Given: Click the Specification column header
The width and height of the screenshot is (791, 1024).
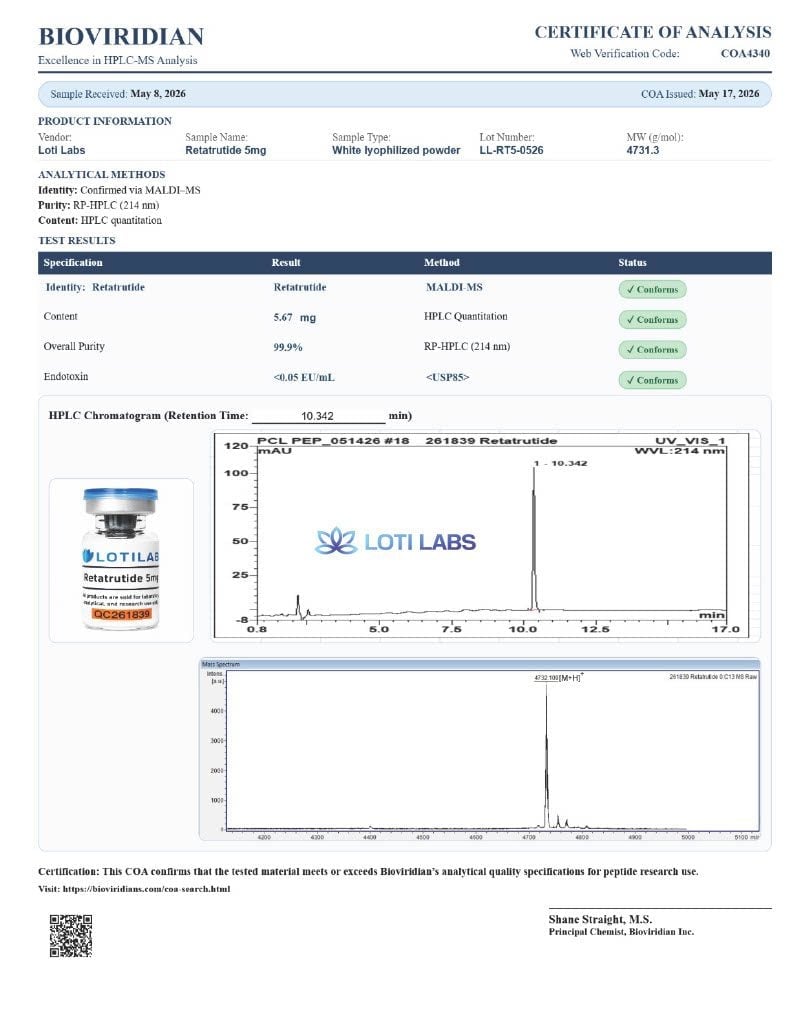Looking at the screenshot, I should tap(73, 263).
